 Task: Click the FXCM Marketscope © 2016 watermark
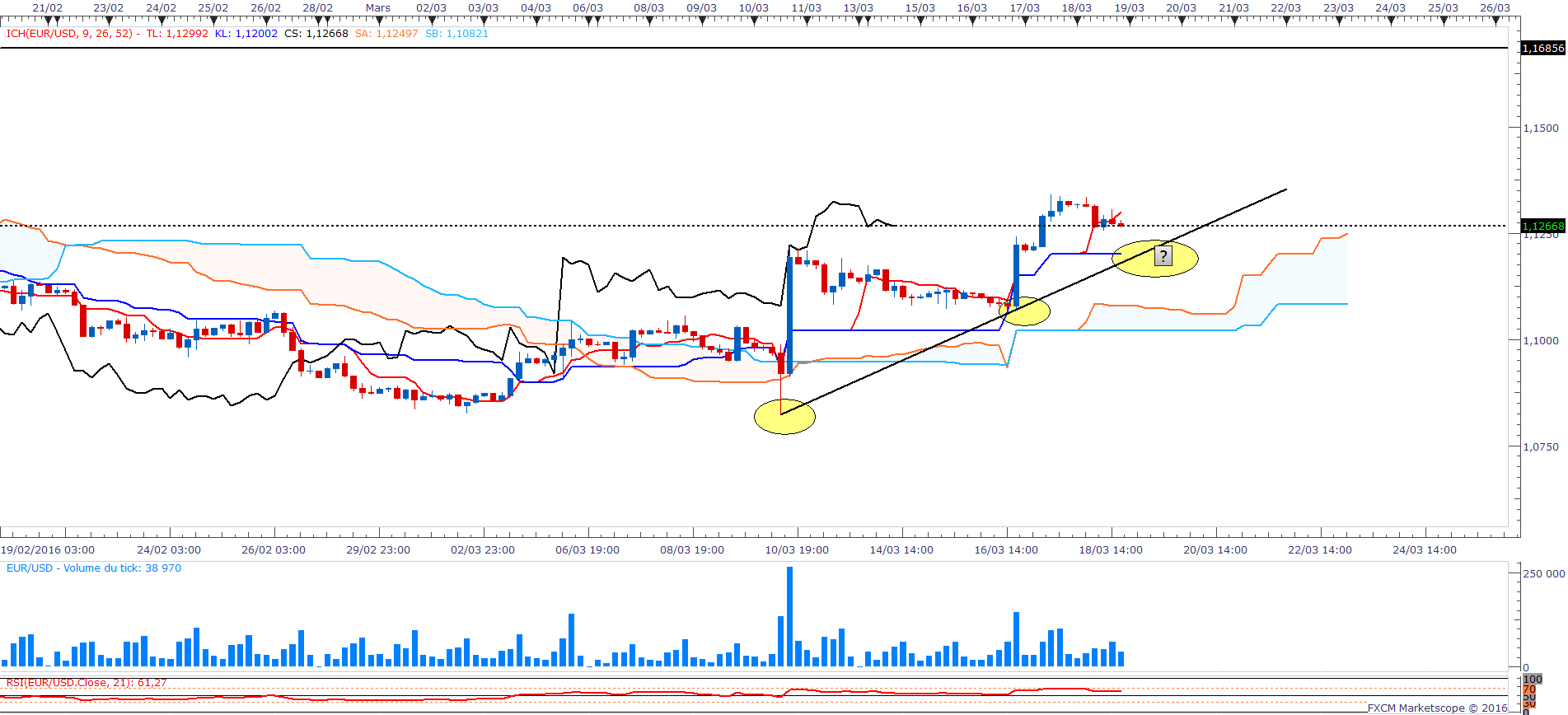(1437, 708)
